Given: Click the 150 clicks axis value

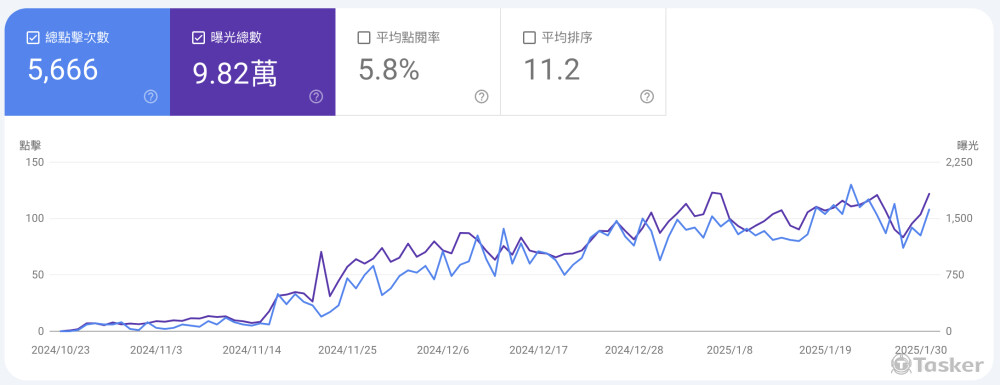Looking at the screenshot, I should coord(35,162).
